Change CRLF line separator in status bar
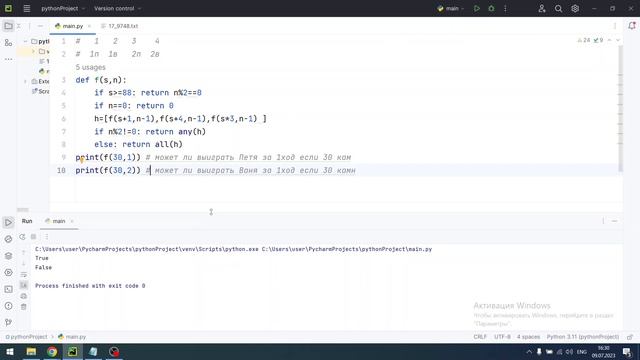The height and width of the screenshot is (360, 640). (480, 337)
